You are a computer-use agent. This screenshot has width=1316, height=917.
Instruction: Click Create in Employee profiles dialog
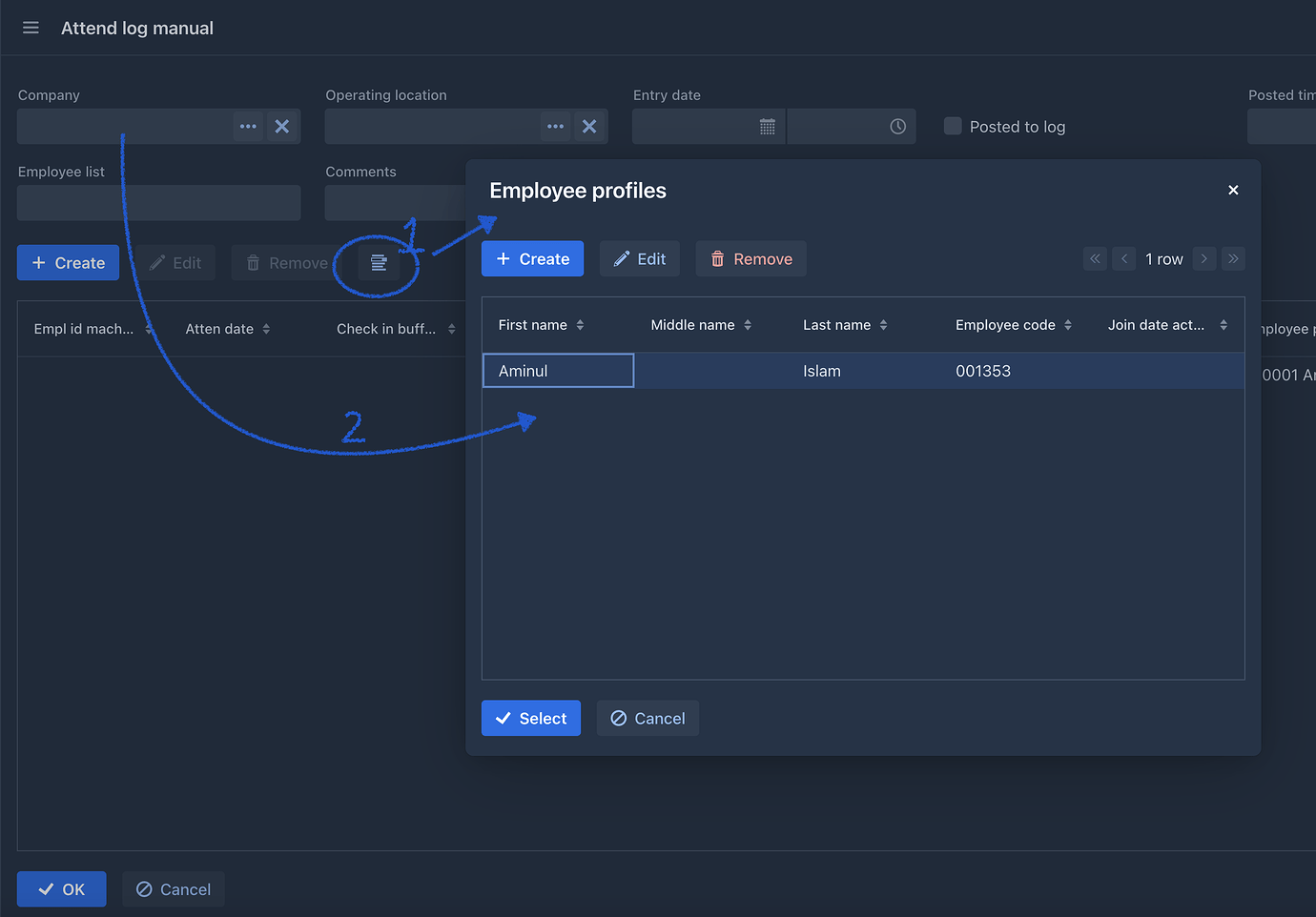pos(532,258)
